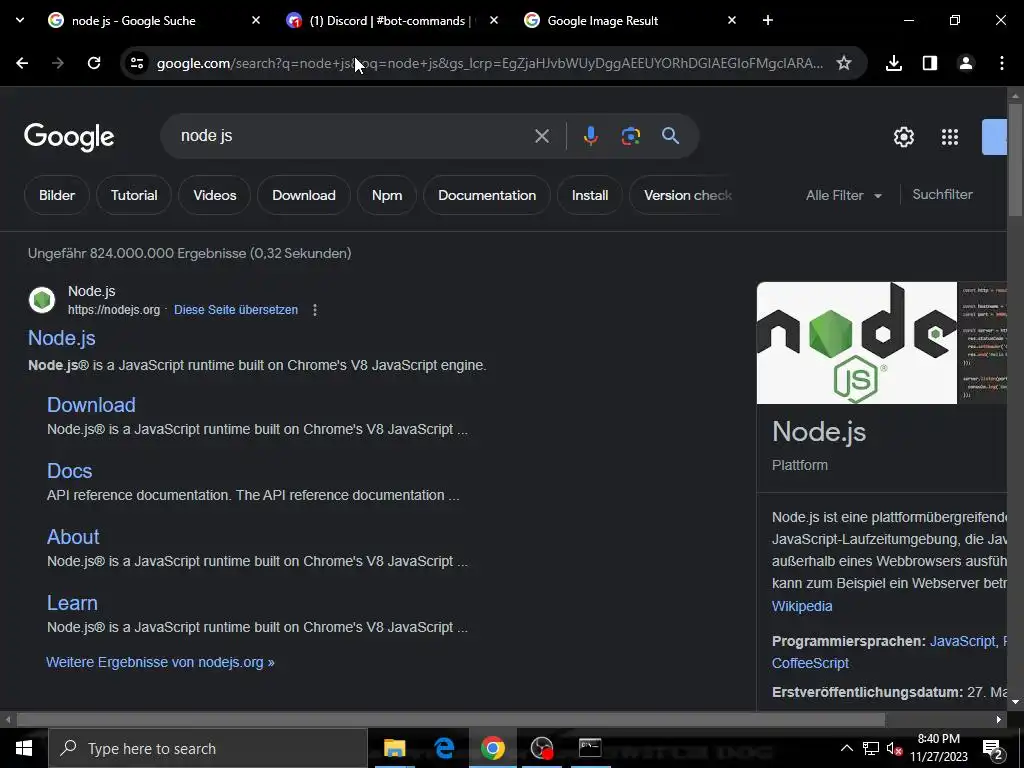Toggle Chrome side panel icon
Screen dimensions: 1024x768
[929, 63]
